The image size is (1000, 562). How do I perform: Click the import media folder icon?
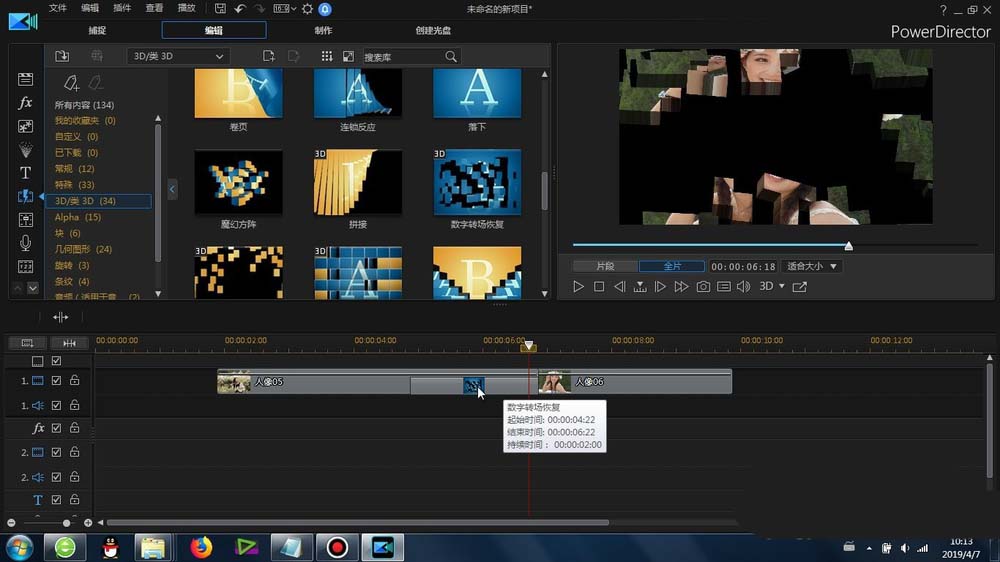tap(62, 56)
